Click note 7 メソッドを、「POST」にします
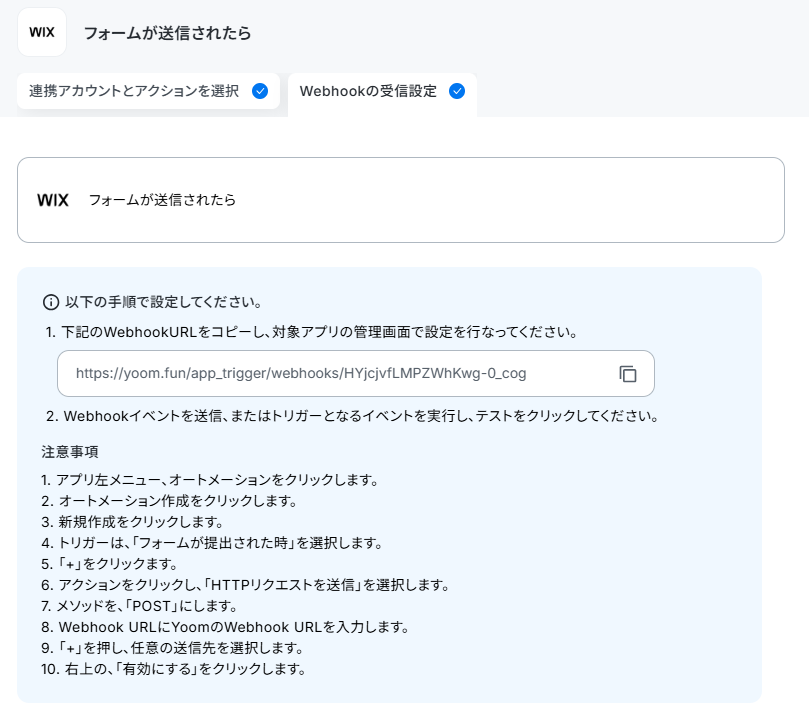This screenshot has height=717, width=809. [x=139, y=606]
